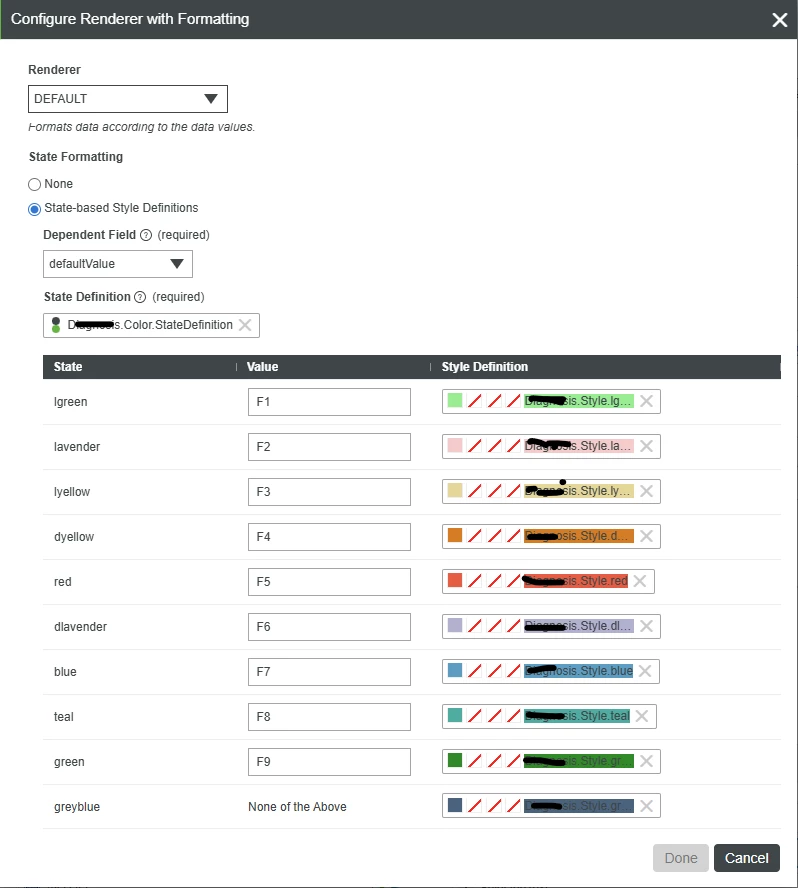This screenshot has width=798, height=888.
Task: Select State-based Style Definitions radio button
Action: point(35,209)
